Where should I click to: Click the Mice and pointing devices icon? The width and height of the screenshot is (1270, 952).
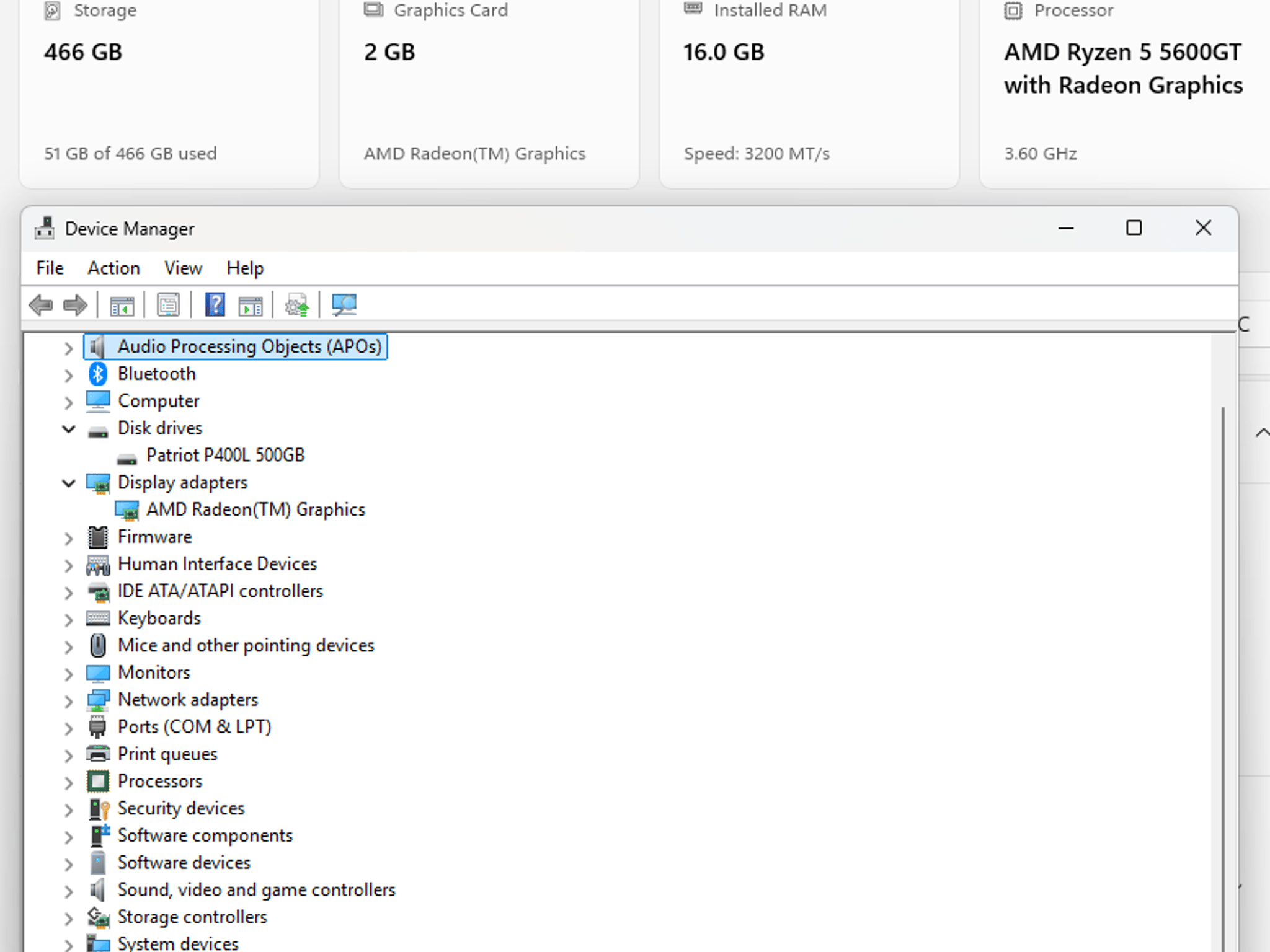pyautogui.click(x=98, y=645)
